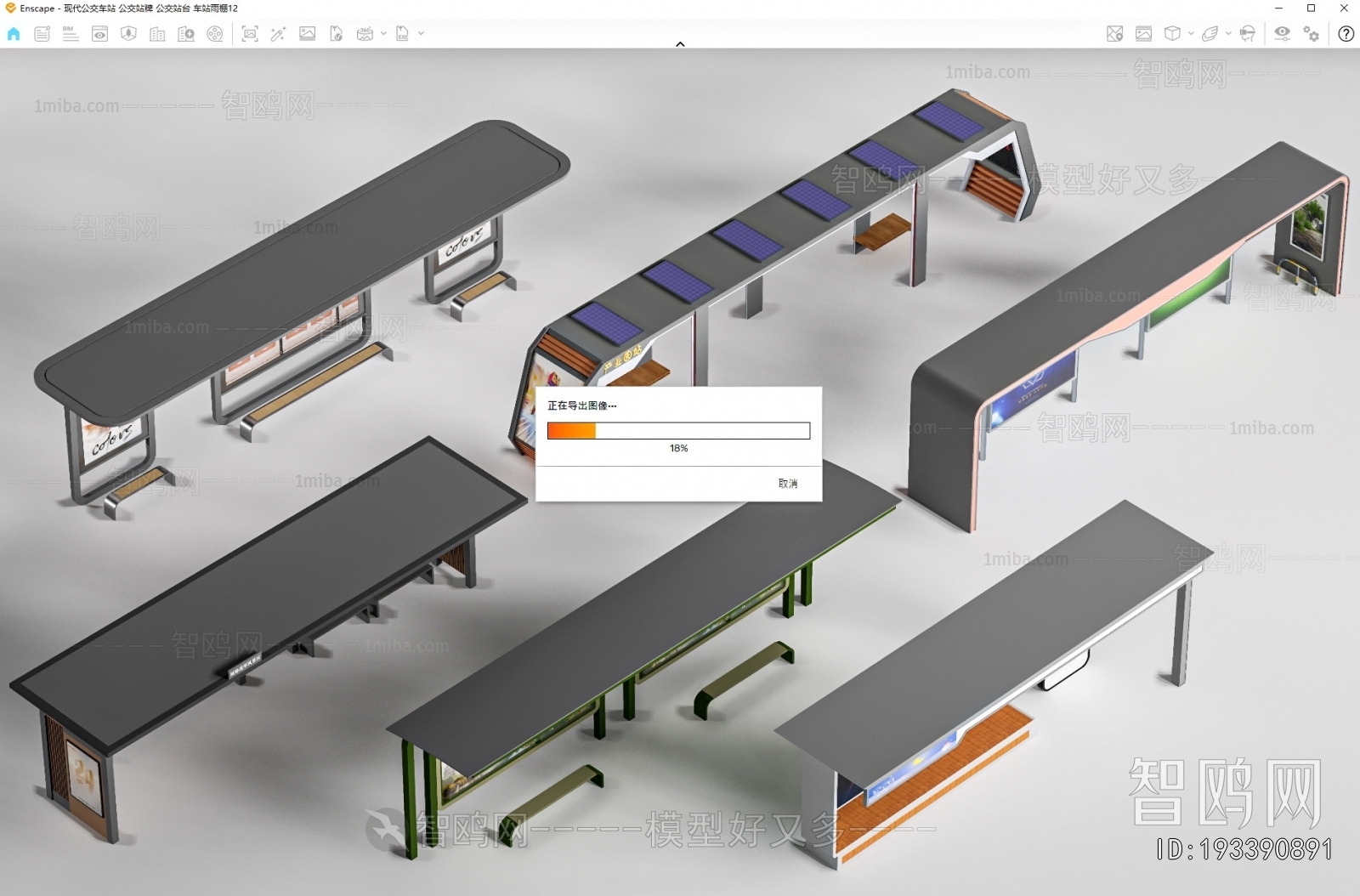Click the Enscape home icon
This screenshot has height=896, width=1360.
coord(14,34)
